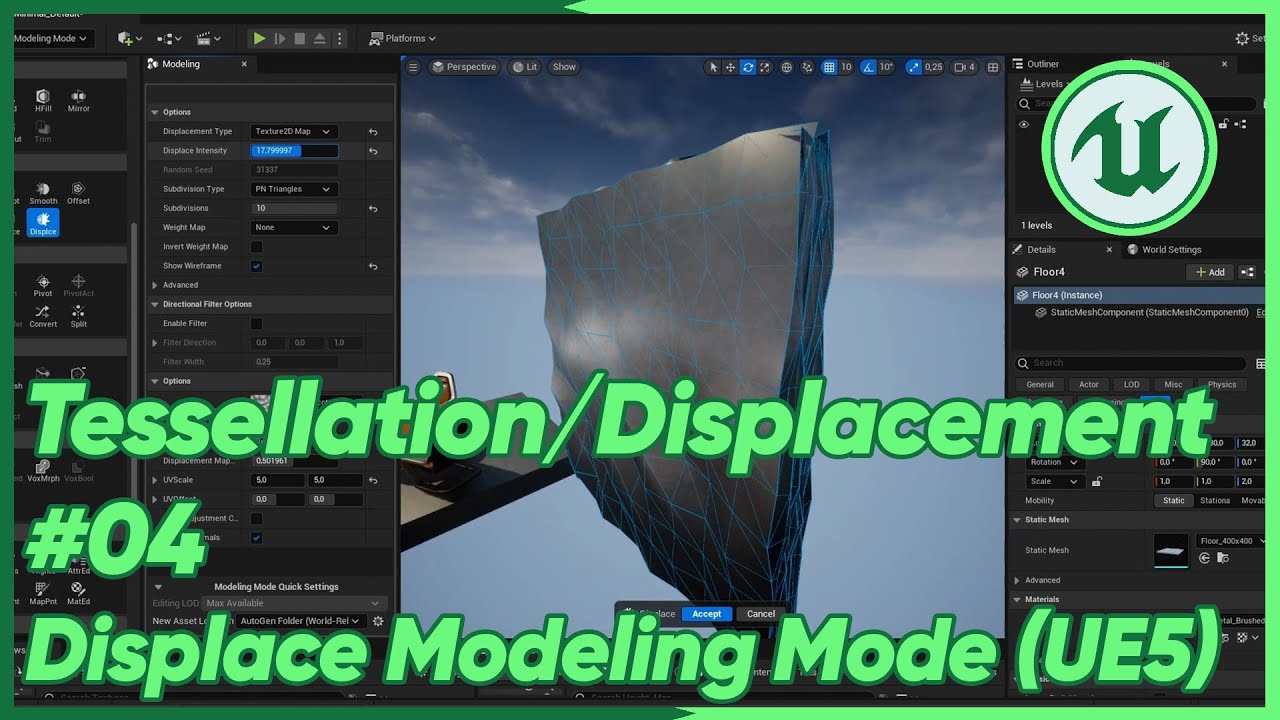Screen dimensions: 1280x720
Task: Open the viewport Show menu button
Action: 565,67
